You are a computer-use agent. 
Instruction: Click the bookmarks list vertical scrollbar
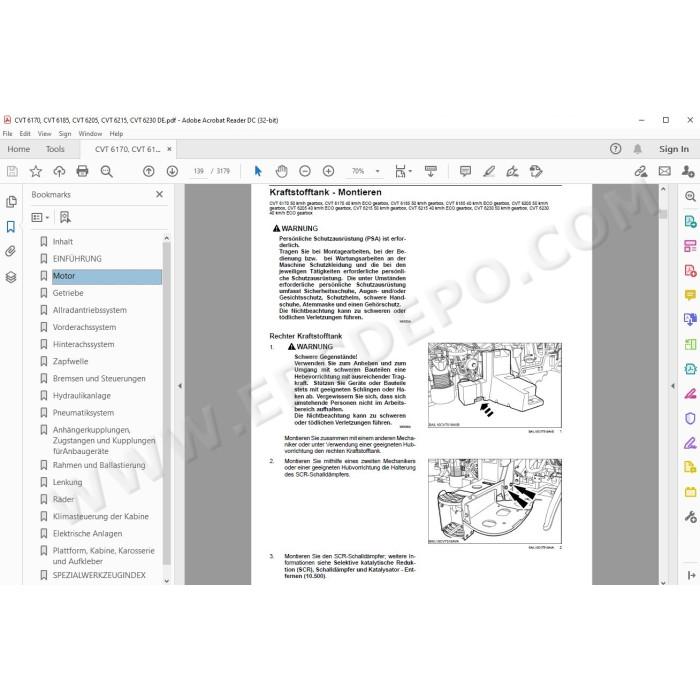click(167, 404)
